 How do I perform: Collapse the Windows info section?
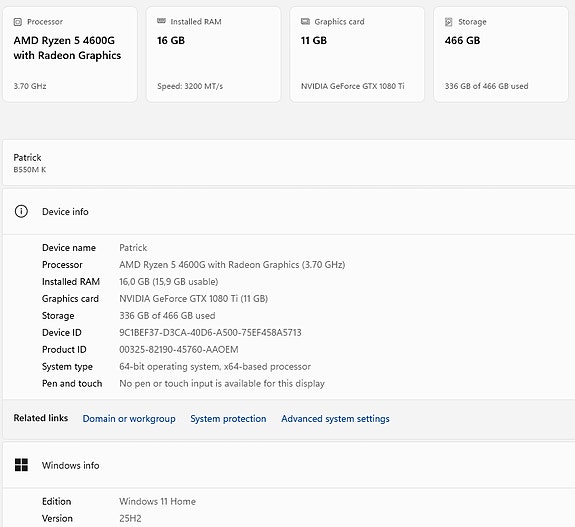289,465
